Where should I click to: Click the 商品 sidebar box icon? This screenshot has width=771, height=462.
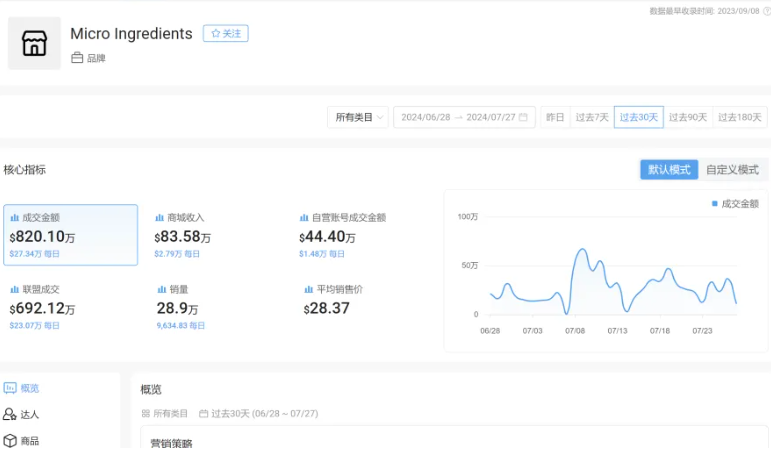[x=10, y=440]
